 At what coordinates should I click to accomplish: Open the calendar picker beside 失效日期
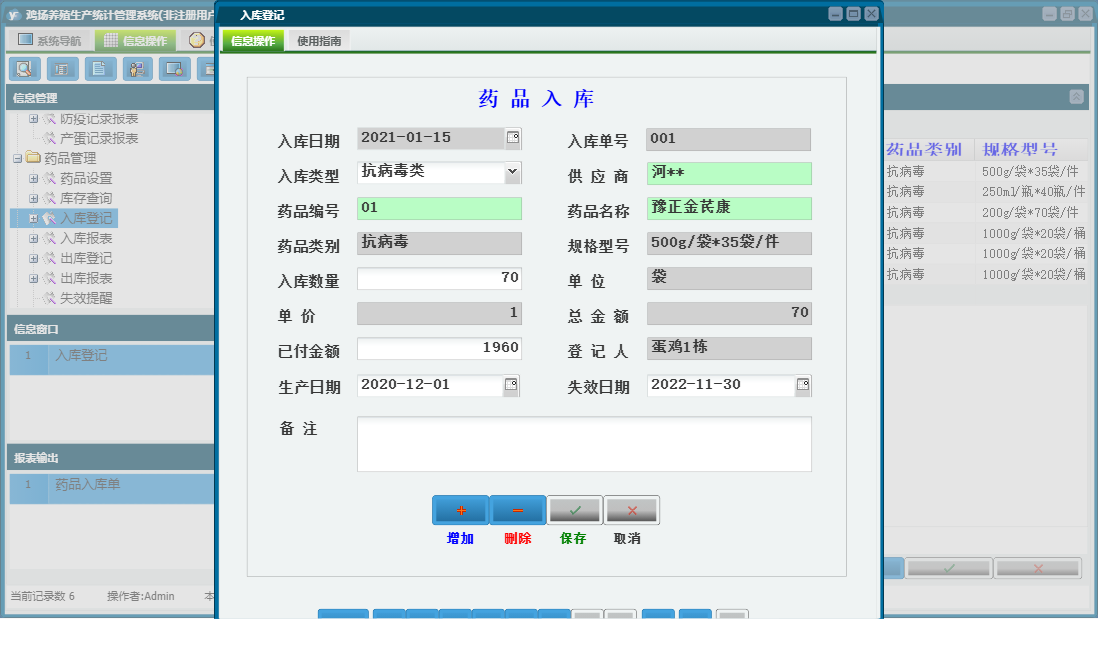(803, 384)
